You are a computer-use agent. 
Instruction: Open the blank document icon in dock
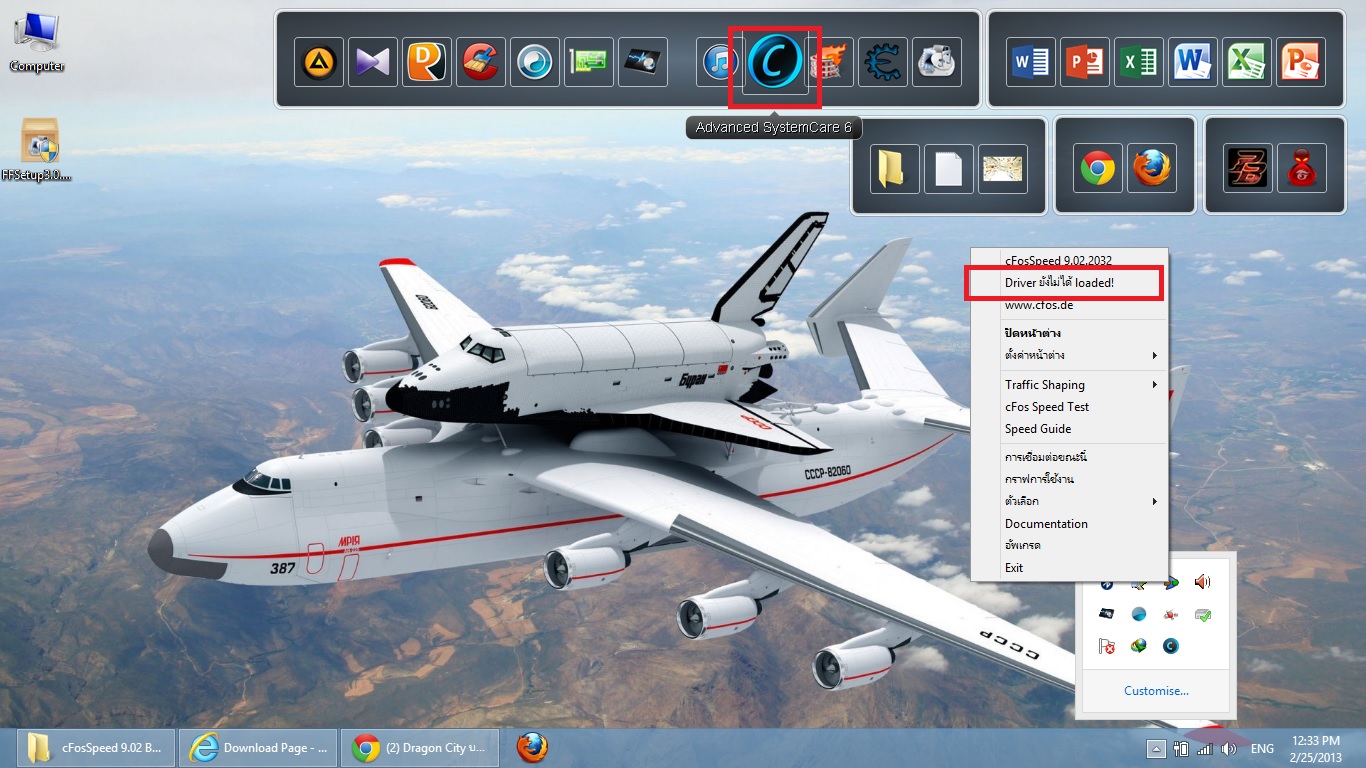(949, 168)
